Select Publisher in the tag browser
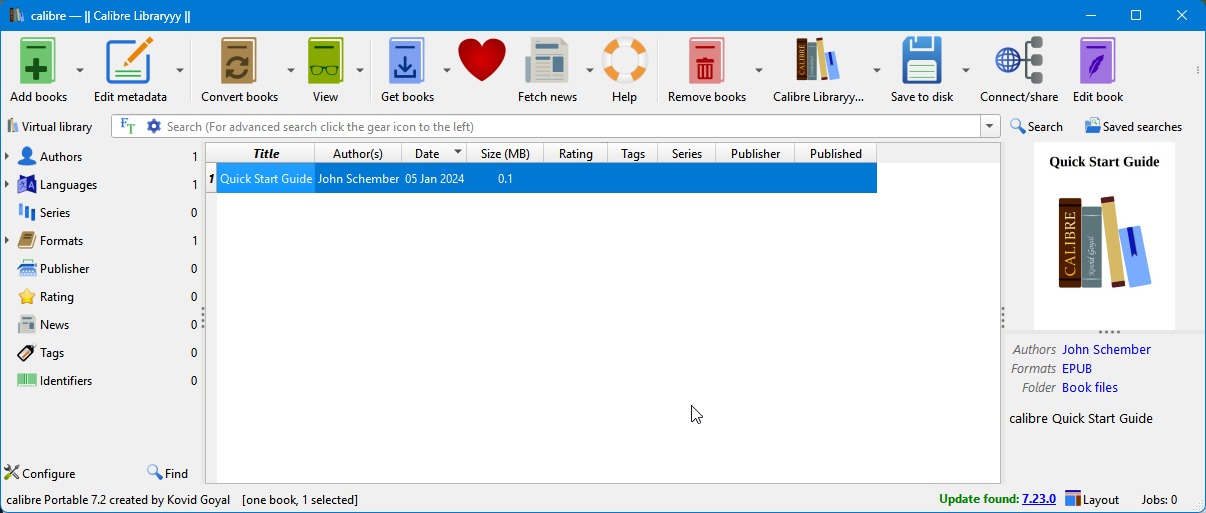This screenshot has width=1206, height=513. click(64, 269)
